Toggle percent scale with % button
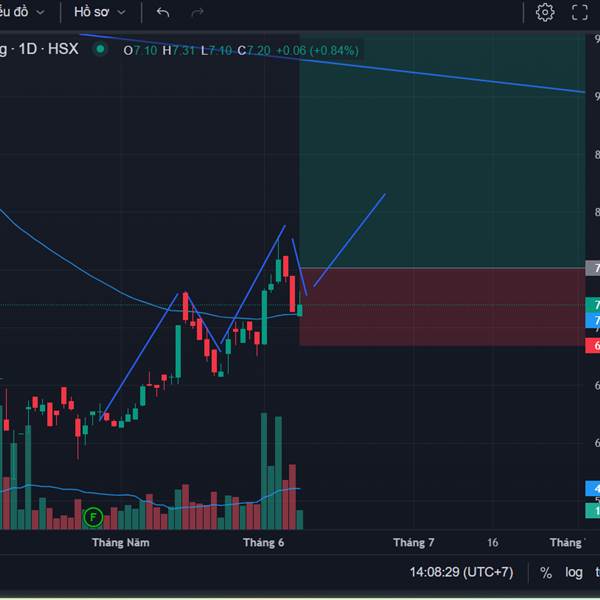Image resolution: width=600 pixels, height=600 pixels. (546, 572)
